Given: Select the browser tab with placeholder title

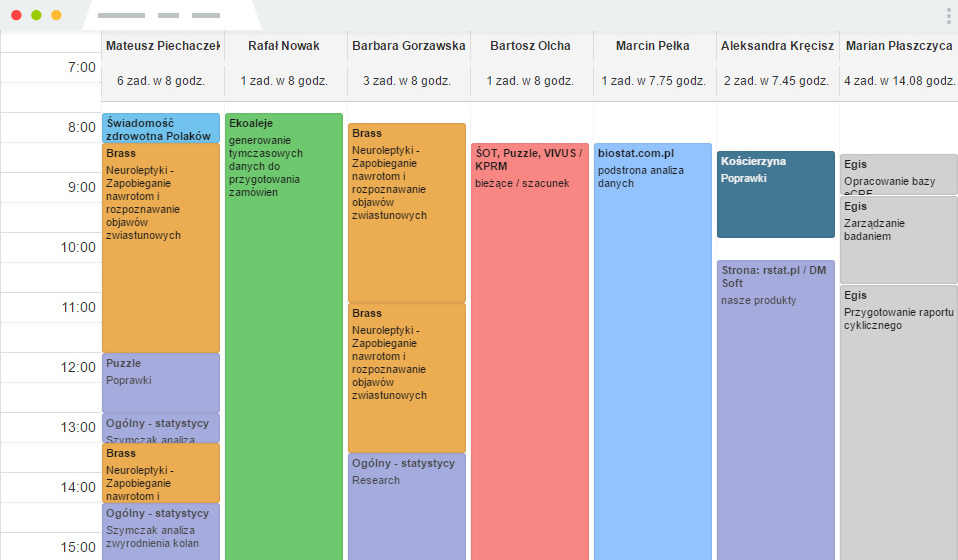Looking at the screenshot, I should (x=172, y=16).
